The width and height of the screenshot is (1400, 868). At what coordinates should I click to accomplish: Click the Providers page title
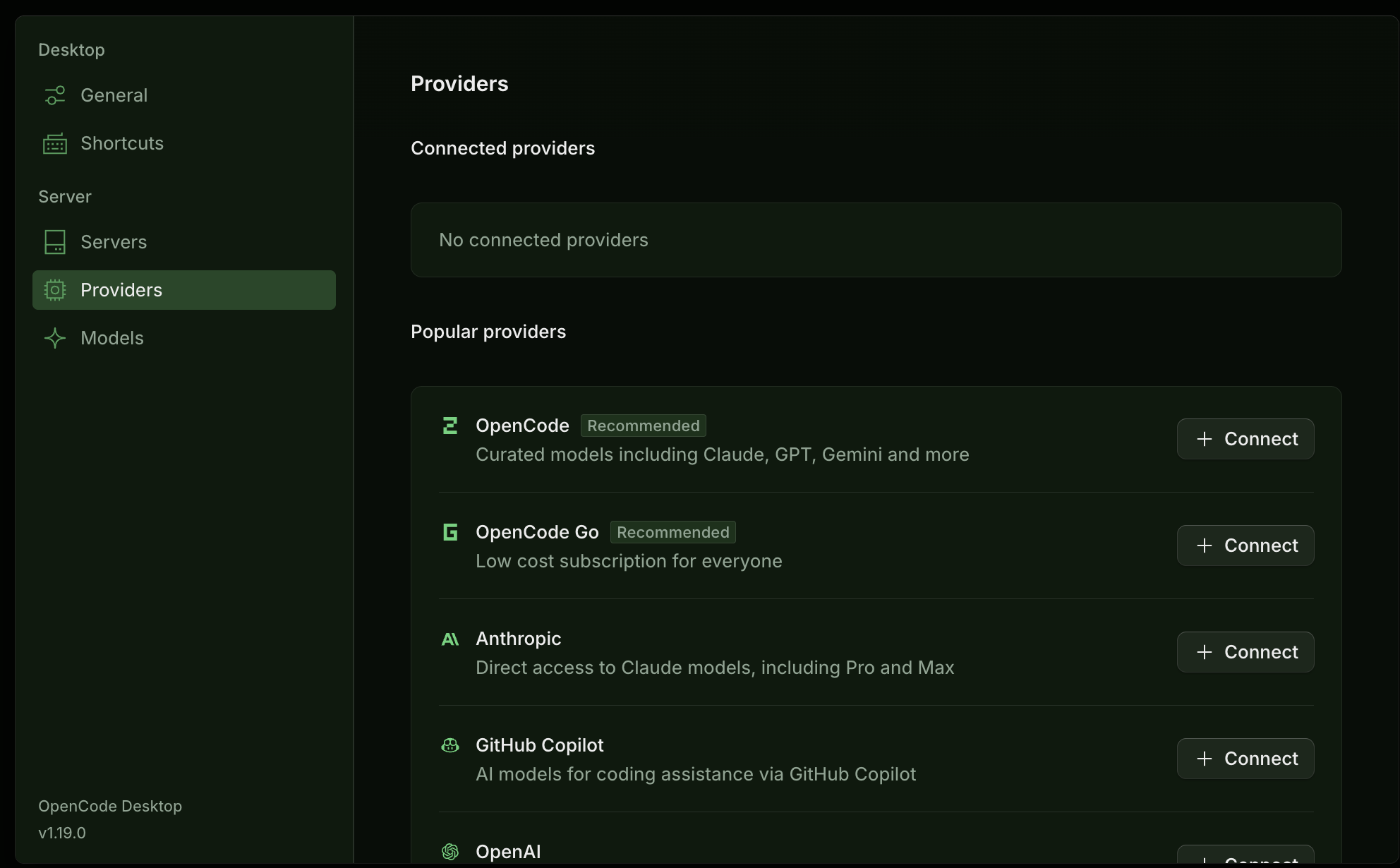459,83
